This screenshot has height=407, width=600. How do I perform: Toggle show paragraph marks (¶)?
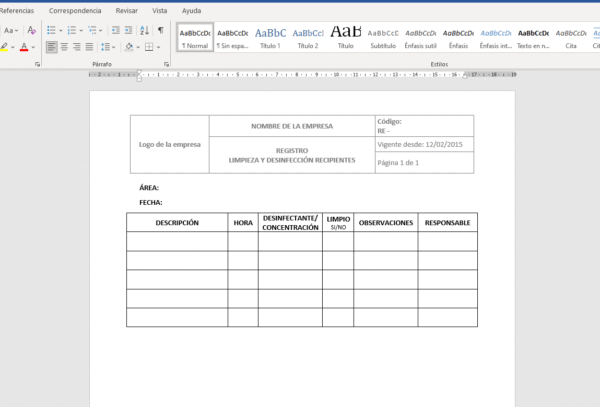(161, 30)
